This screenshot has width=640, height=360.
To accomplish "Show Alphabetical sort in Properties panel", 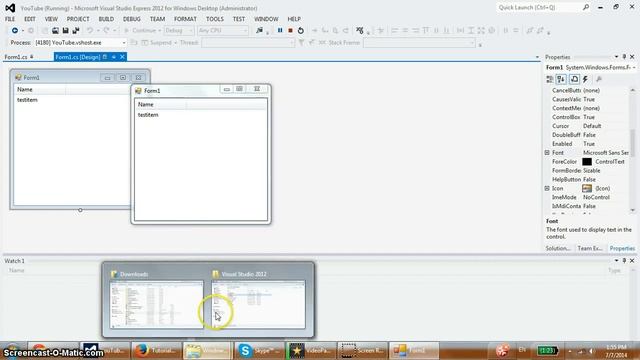I will coord(561,79).
